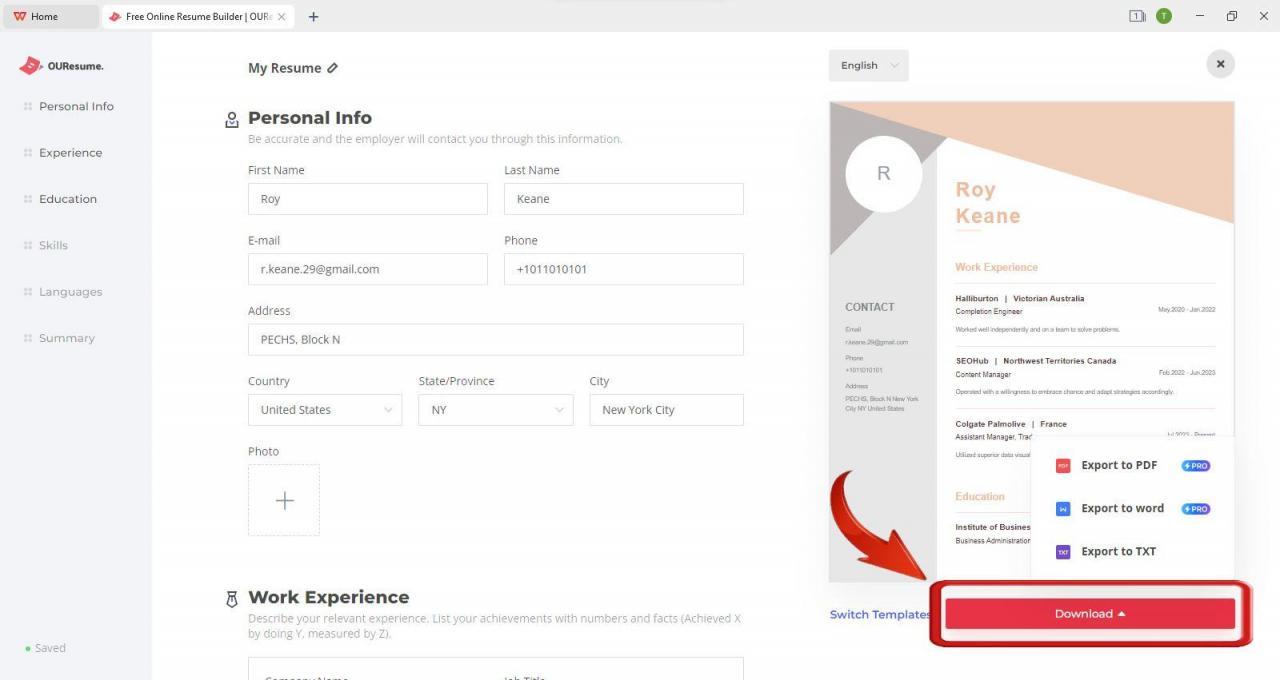Expand the State/Province dropdown showing NY
Viewport: 1280px width, 680px height.
tap(496, 410)
